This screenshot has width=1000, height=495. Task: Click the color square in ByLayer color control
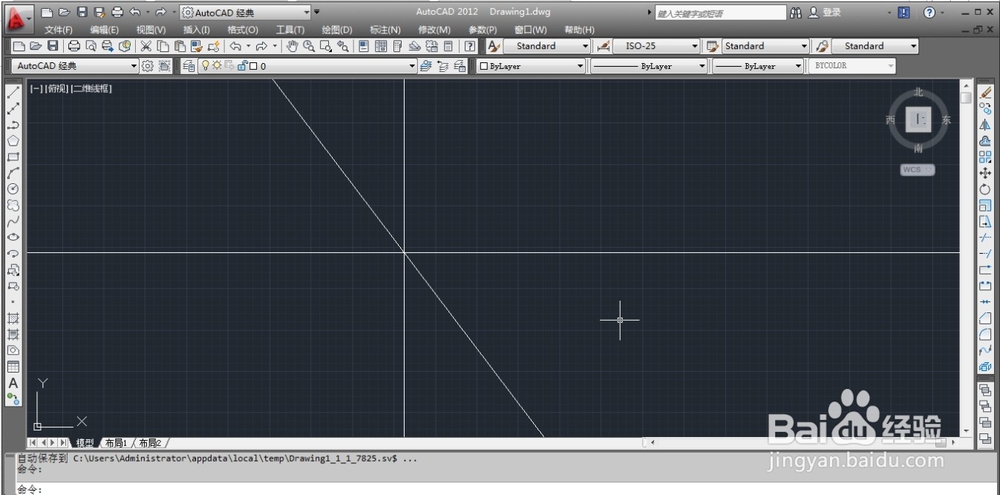pyautogui.click(x=483, y=66)
